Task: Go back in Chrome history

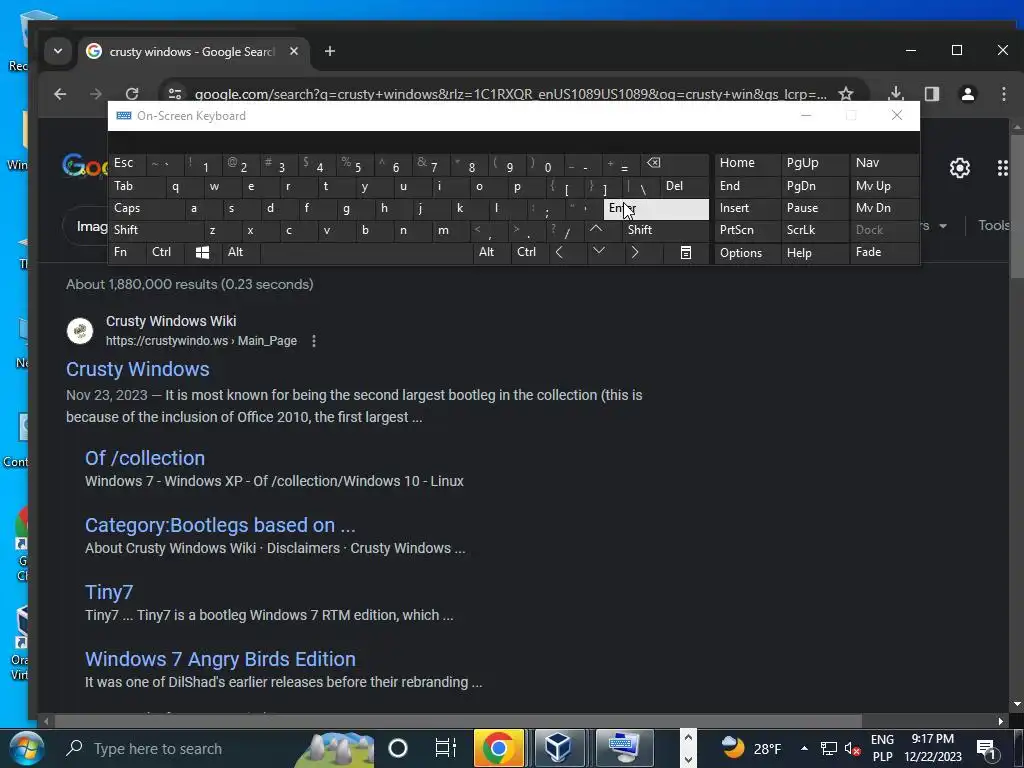Action: coord(60,94)
